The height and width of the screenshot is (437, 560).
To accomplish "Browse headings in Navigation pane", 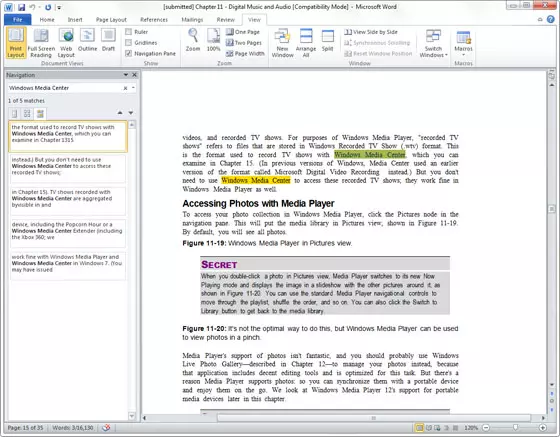I will 15,114.
